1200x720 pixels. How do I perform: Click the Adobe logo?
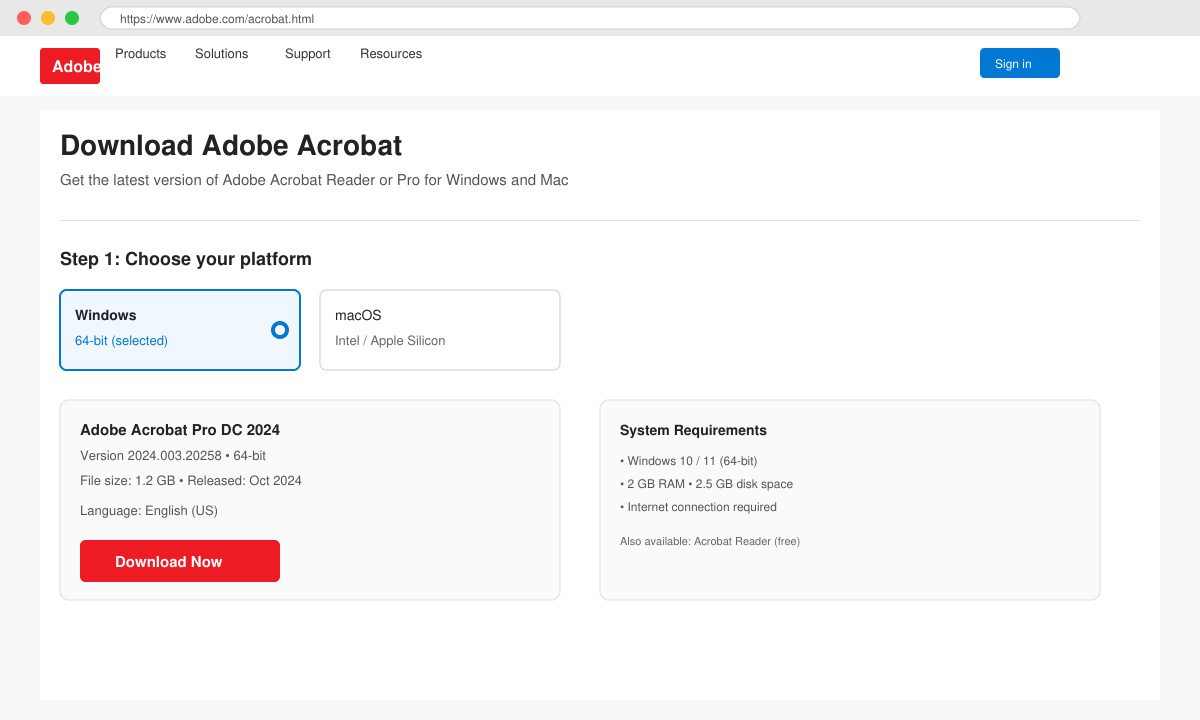pos(70,66)
